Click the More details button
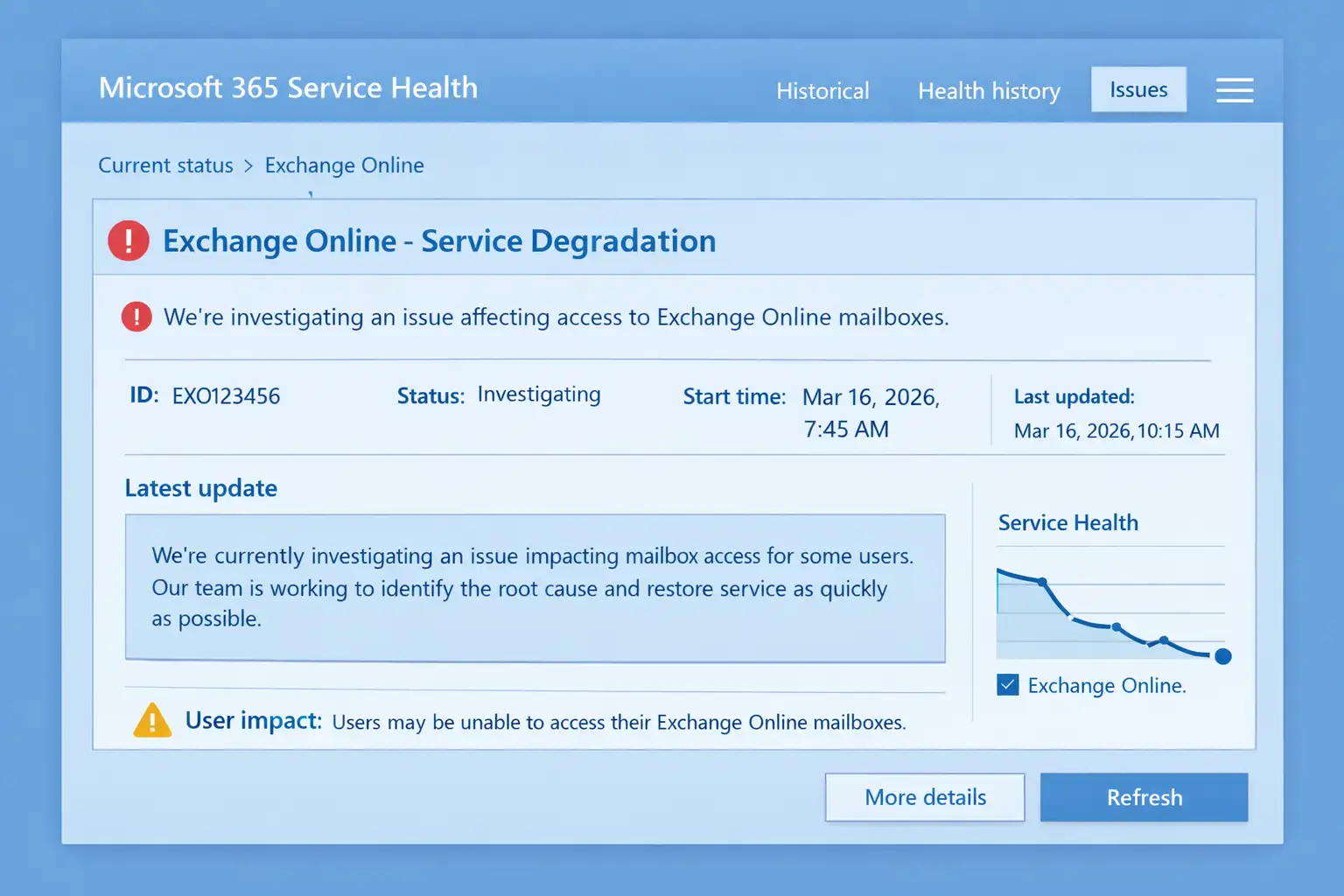1344x896 pixels. (924, 797)
